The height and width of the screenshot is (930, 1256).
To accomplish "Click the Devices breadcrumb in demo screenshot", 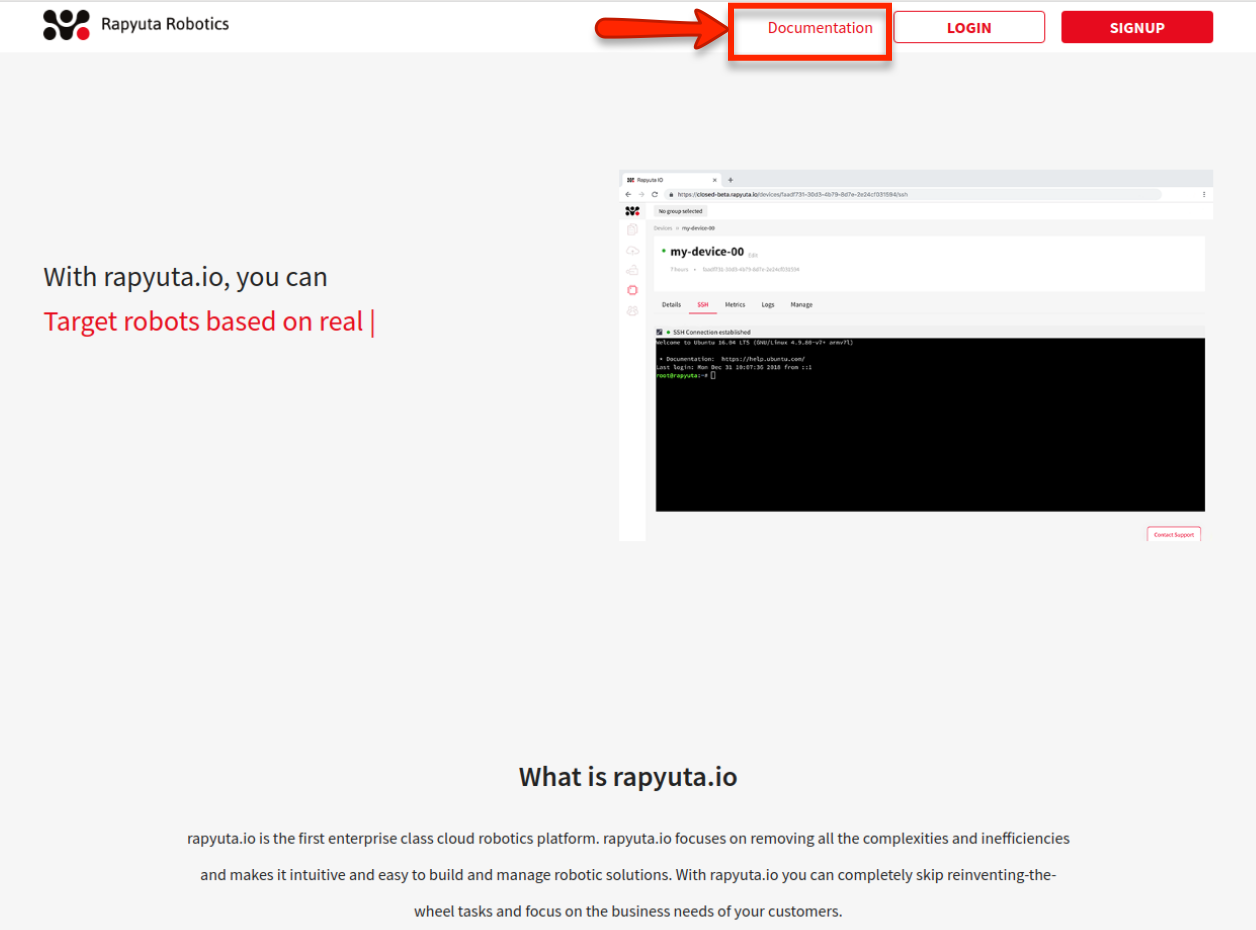I will click(663, 228).
